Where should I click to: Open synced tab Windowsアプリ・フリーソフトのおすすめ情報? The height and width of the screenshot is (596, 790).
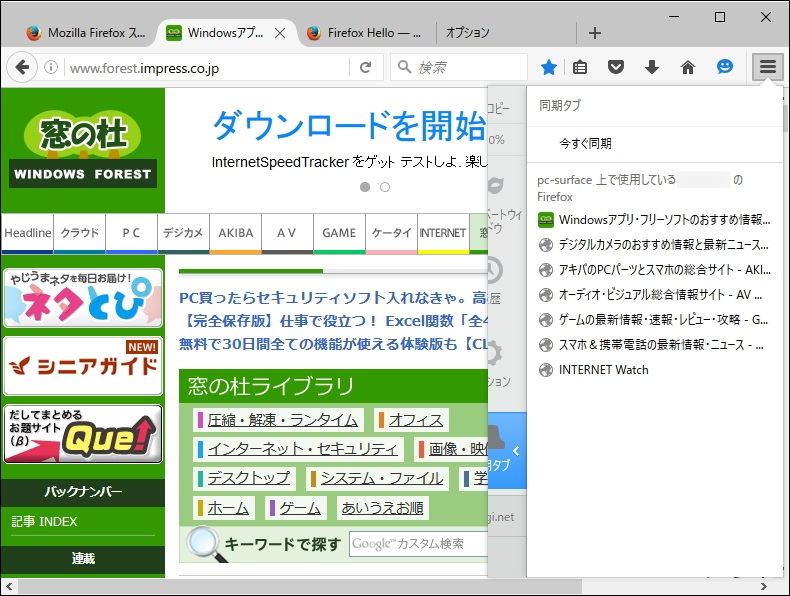654,220
